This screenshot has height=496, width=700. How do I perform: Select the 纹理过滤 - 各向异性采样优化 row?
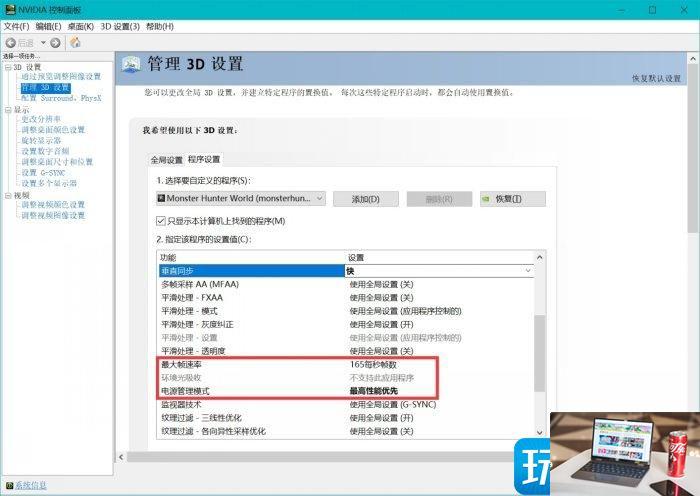pyautogui.click(x=346, y=431)
